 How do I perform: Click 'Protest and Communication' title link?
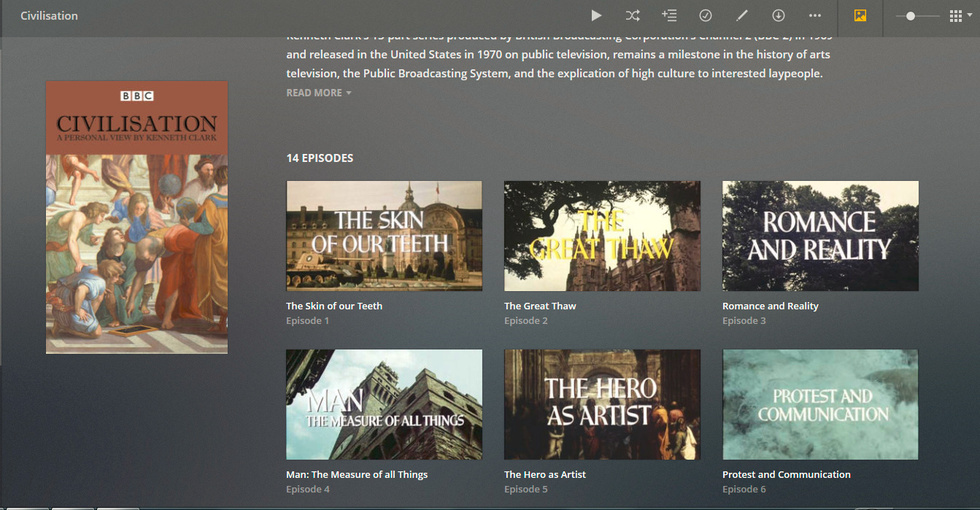click(786, 474)
